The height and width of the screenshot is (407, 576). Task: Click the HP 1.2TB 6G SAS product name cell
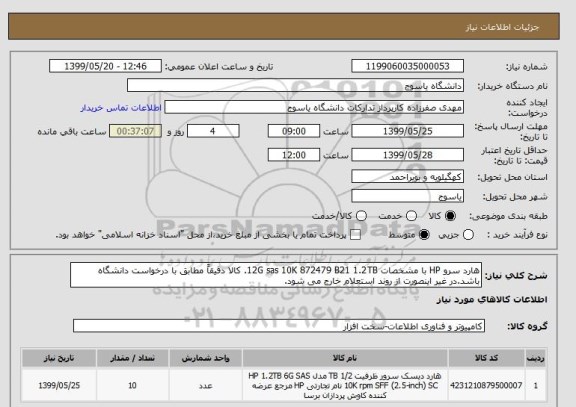pyautogui.click(x=345, y=385)
